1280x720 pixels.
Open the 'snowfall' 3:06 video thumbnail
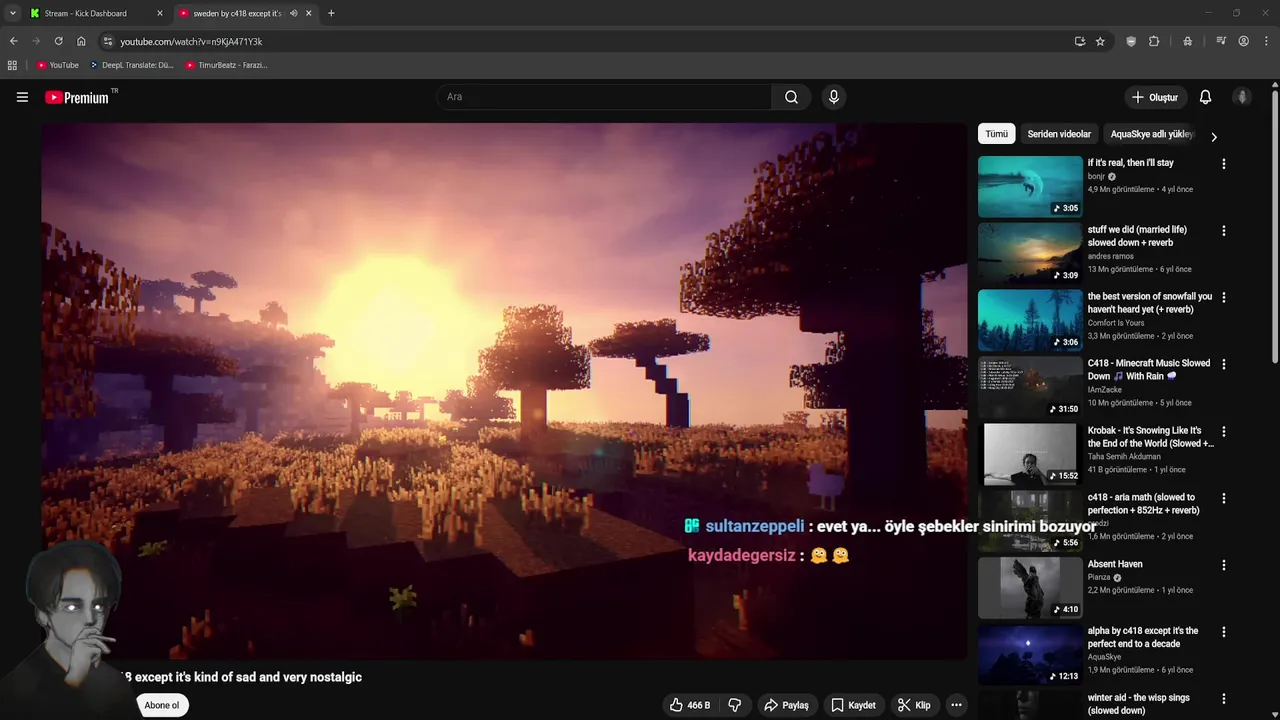pos(1030,320)
